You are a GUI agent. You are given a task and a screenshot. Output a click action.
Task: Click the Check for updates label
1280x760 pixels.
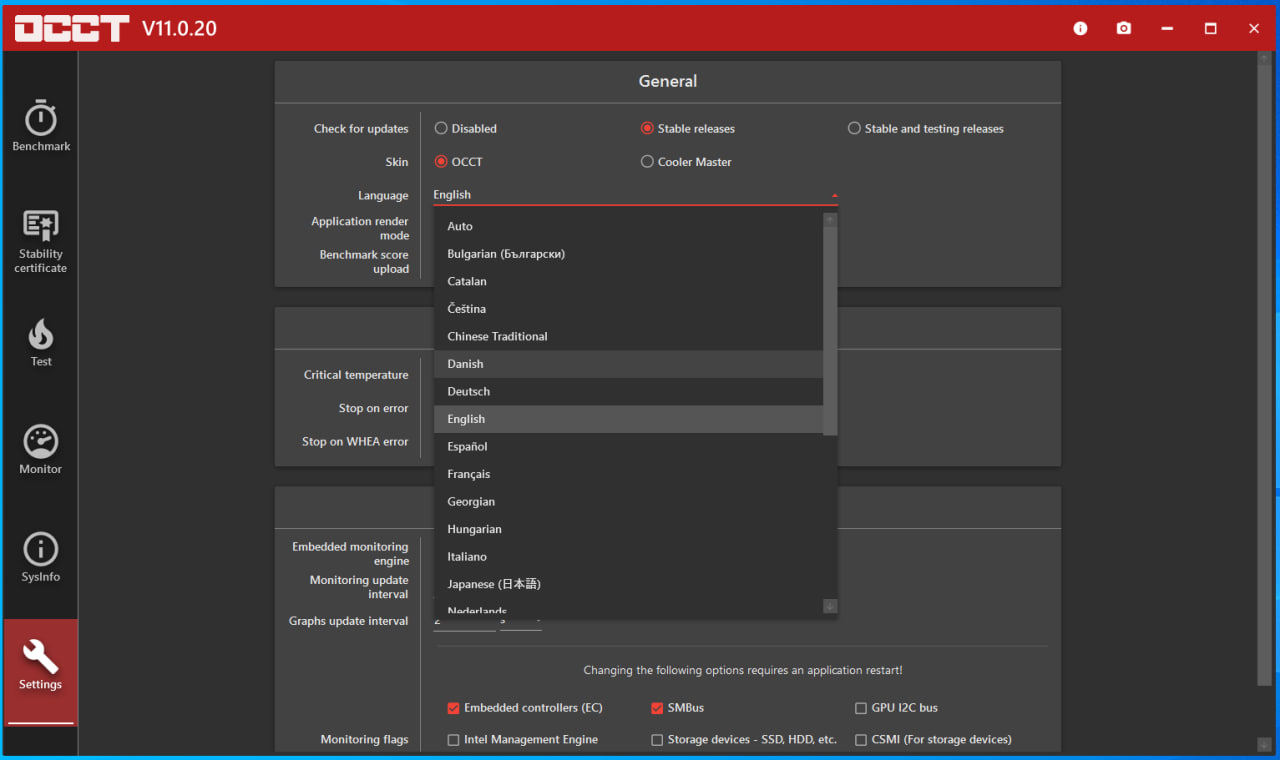pyautogui.click(x=361, y=128)
